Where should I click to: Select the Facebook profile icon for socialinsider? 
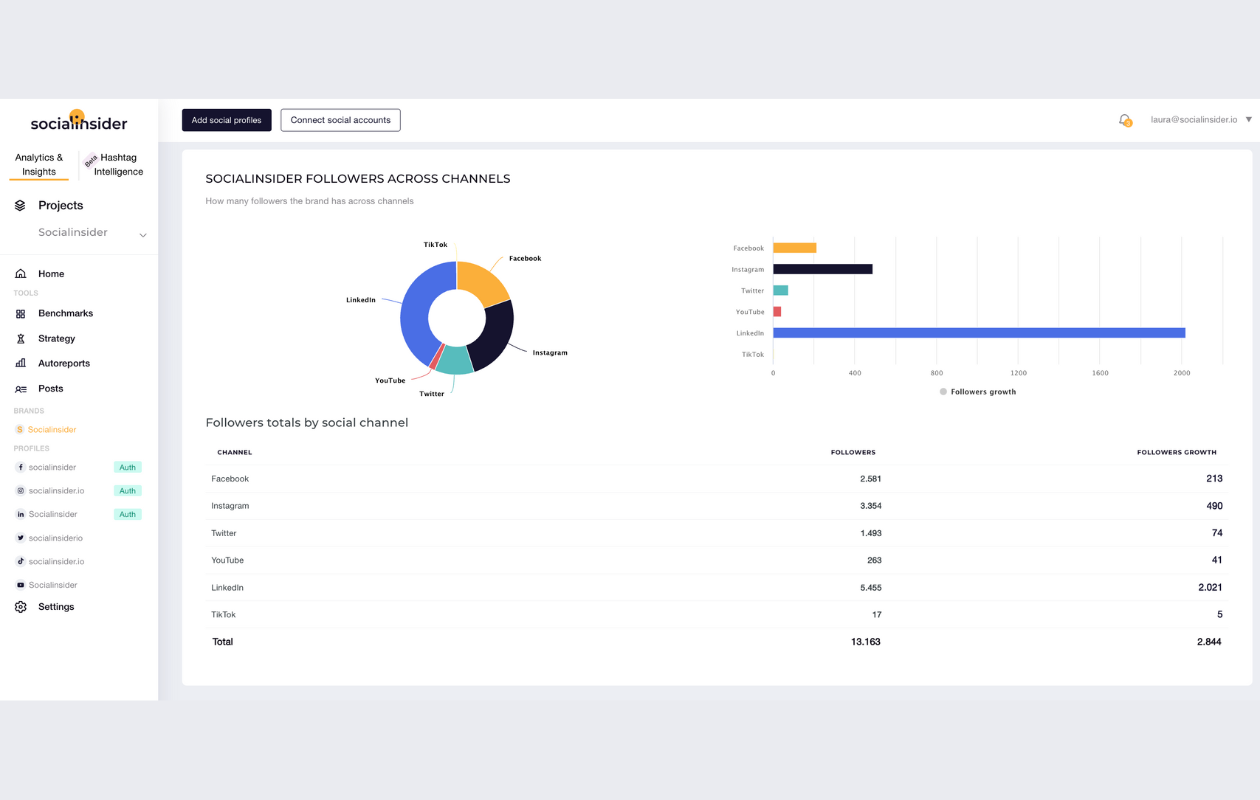tap(20, 467)
